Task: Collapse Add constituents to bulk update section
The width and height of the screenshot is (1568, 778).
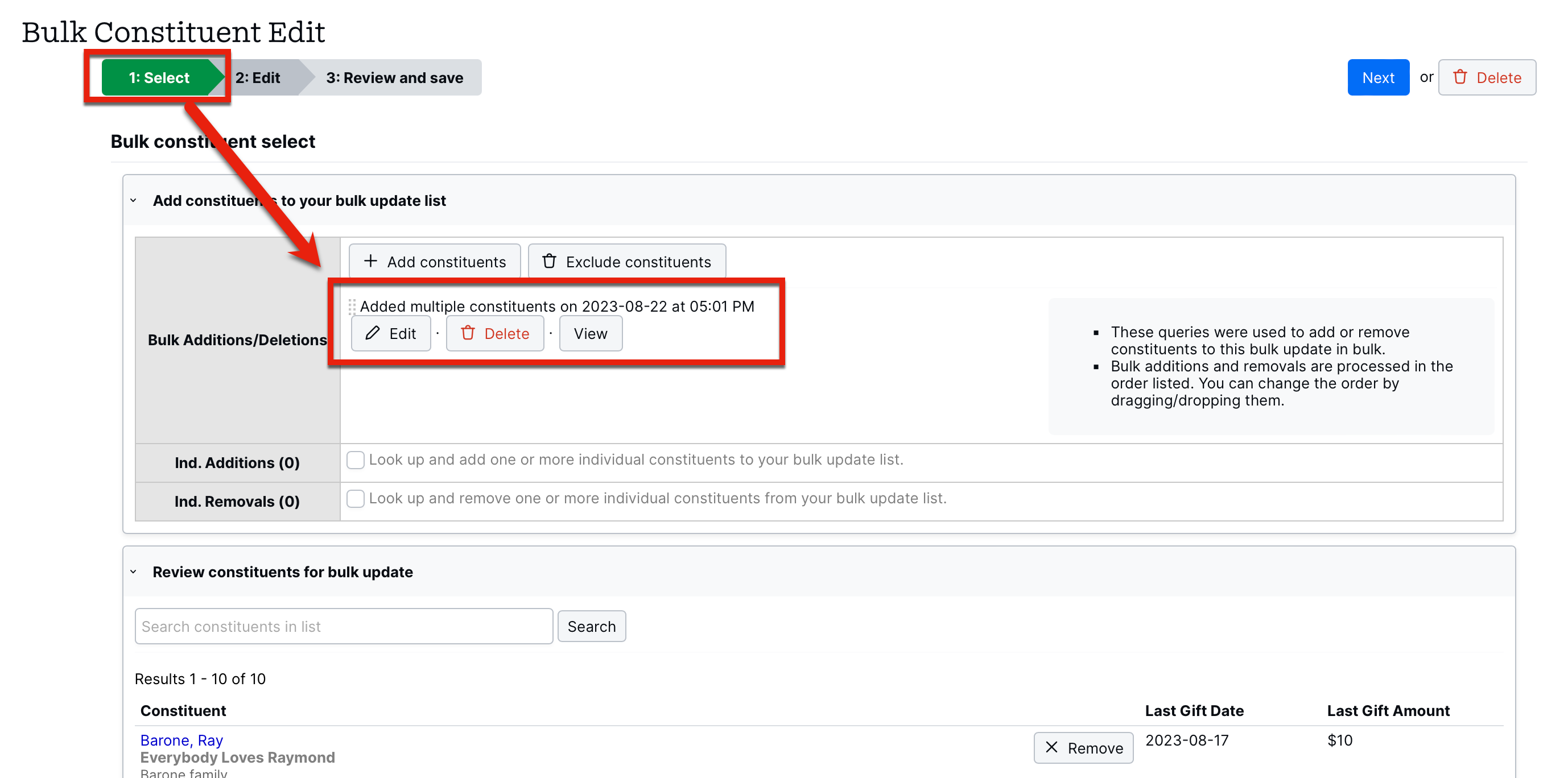Action: pyautogui.click(x=133, y=201)
